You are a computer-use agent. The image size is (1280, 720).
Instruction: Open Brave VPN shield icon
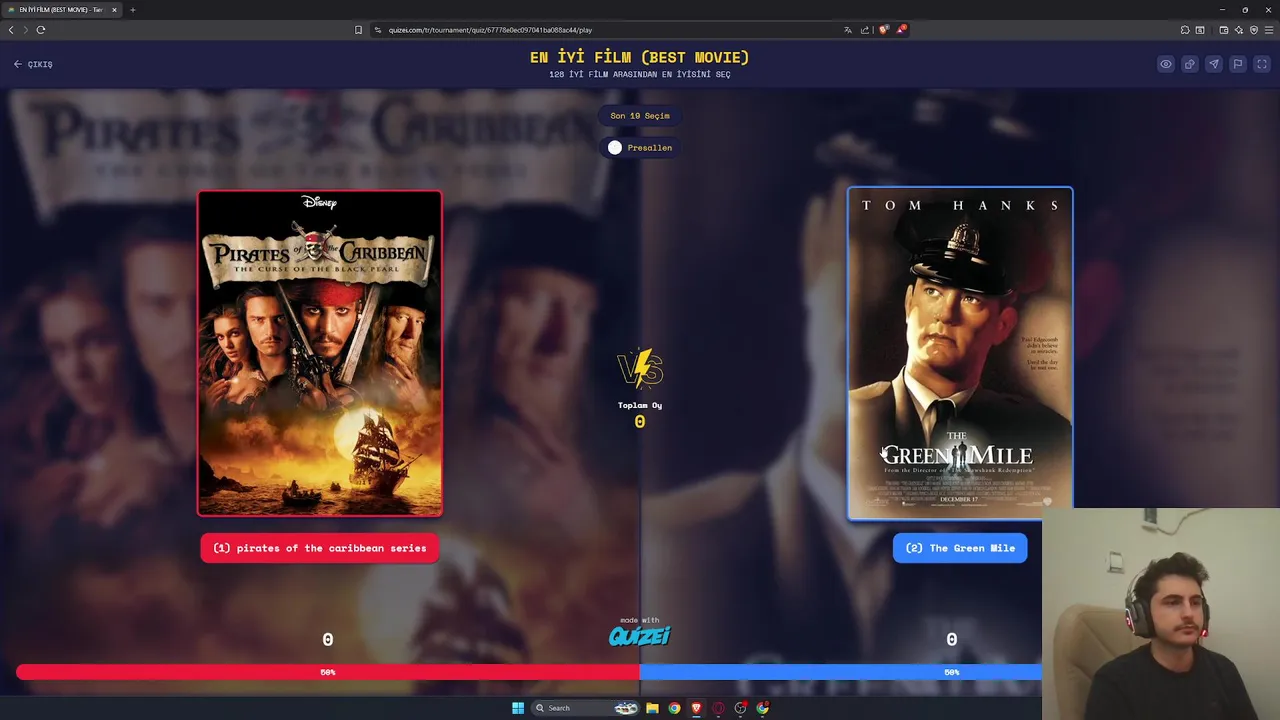tap(1254, 30)
